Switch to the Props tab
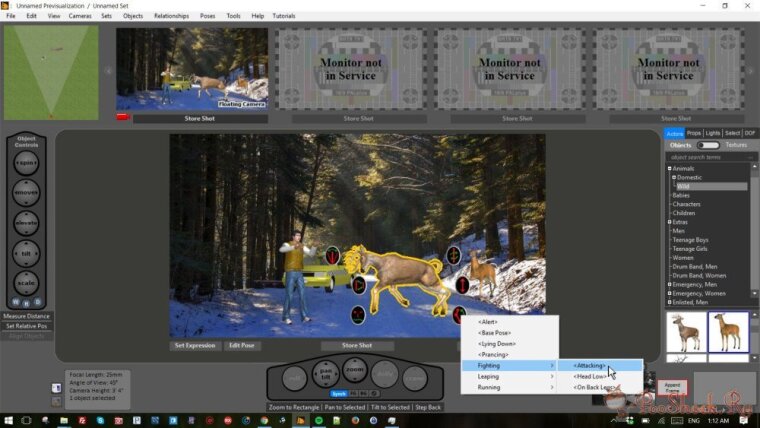760x428 pixels. (693, 133)
